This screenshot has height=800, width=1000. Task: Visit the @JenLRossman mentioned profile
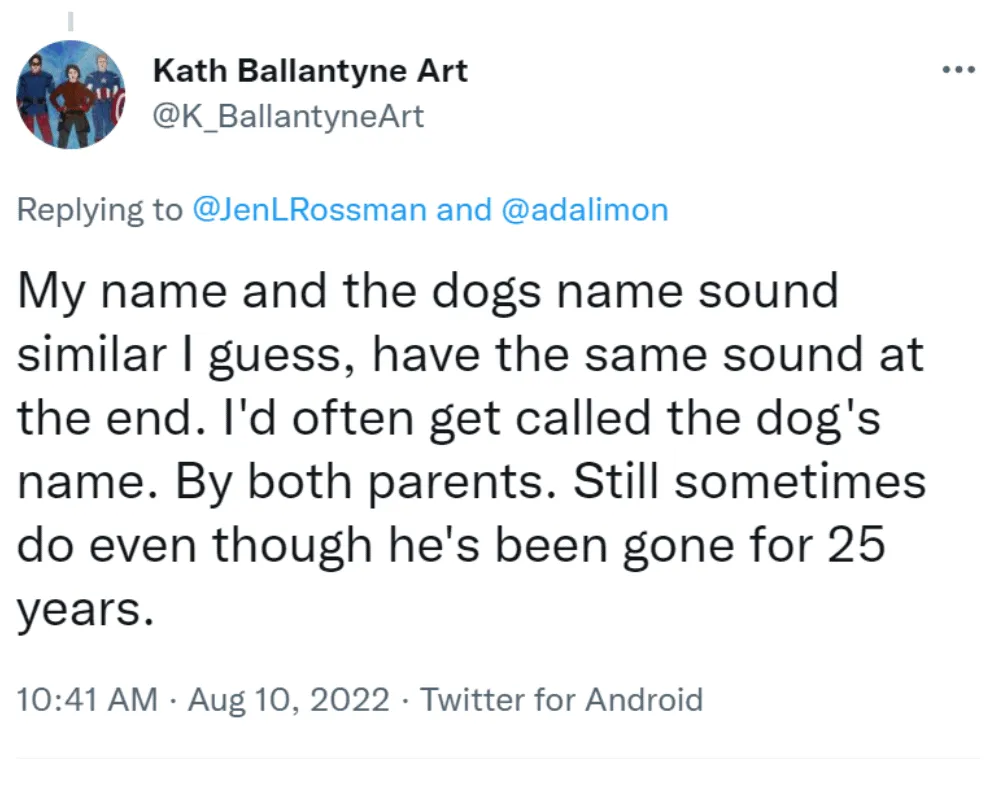coord(309,210)
